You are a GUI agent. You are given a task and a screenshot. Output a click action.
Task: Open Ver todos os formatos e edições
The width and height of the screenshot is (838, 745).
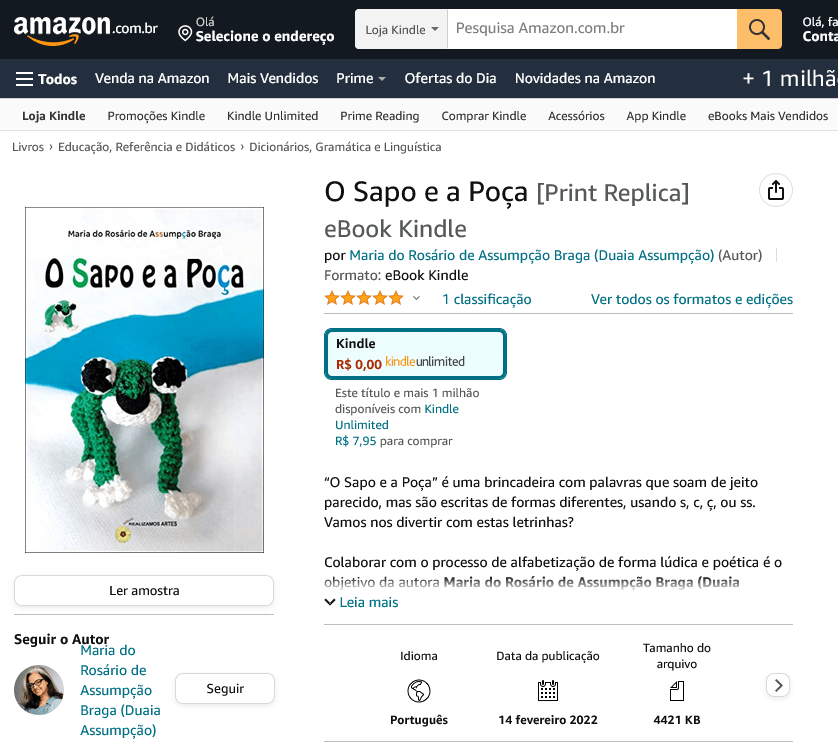click(x=691, y=299)
